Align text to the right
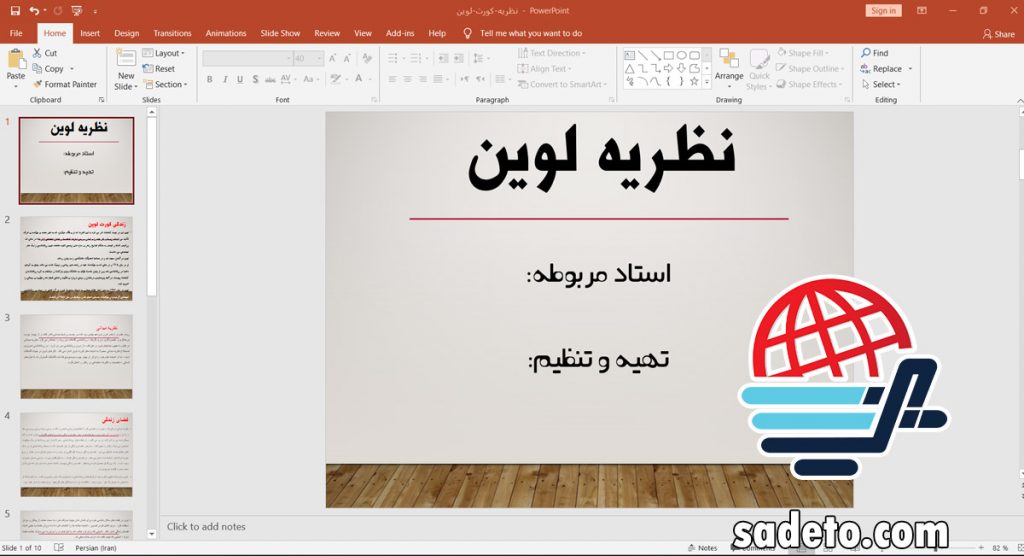 click(x=423, y=79)
